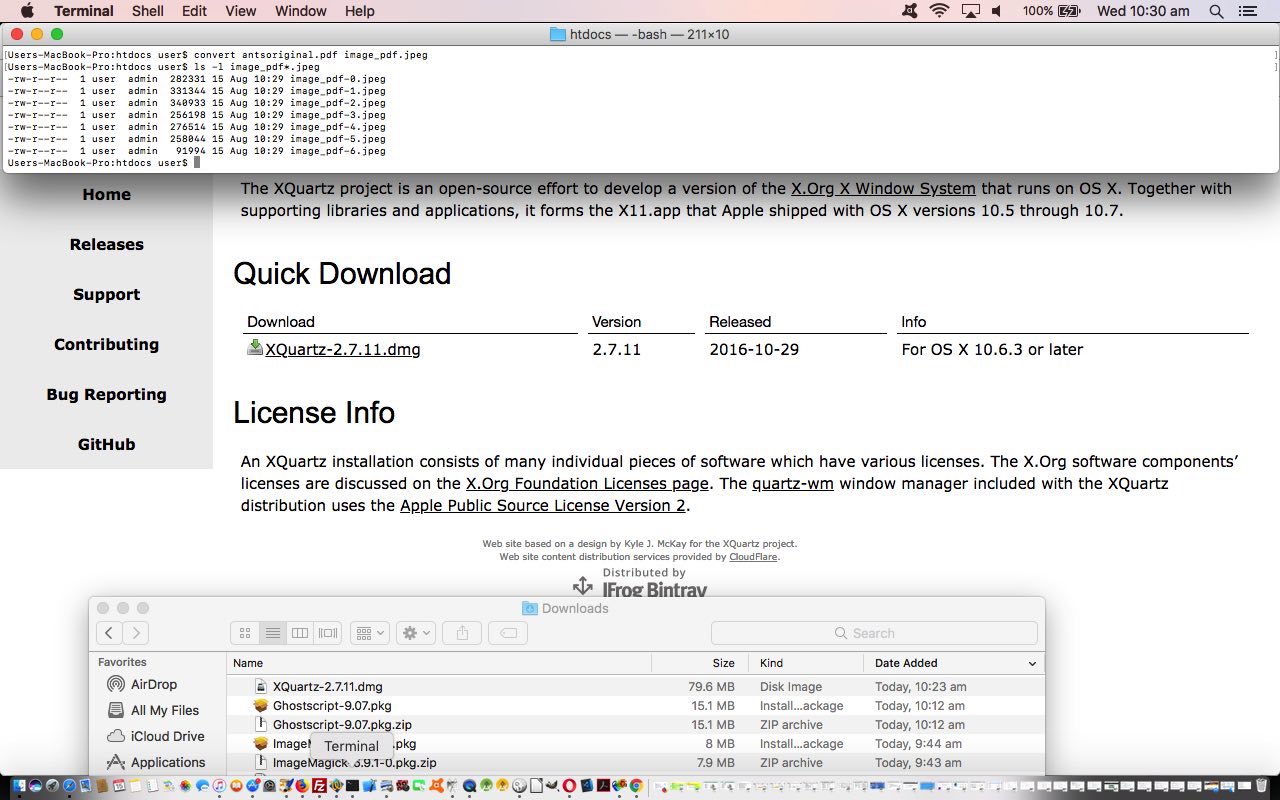Switch Finder to Cover Flow view
1280x800 pixels.
pos(327,633)
